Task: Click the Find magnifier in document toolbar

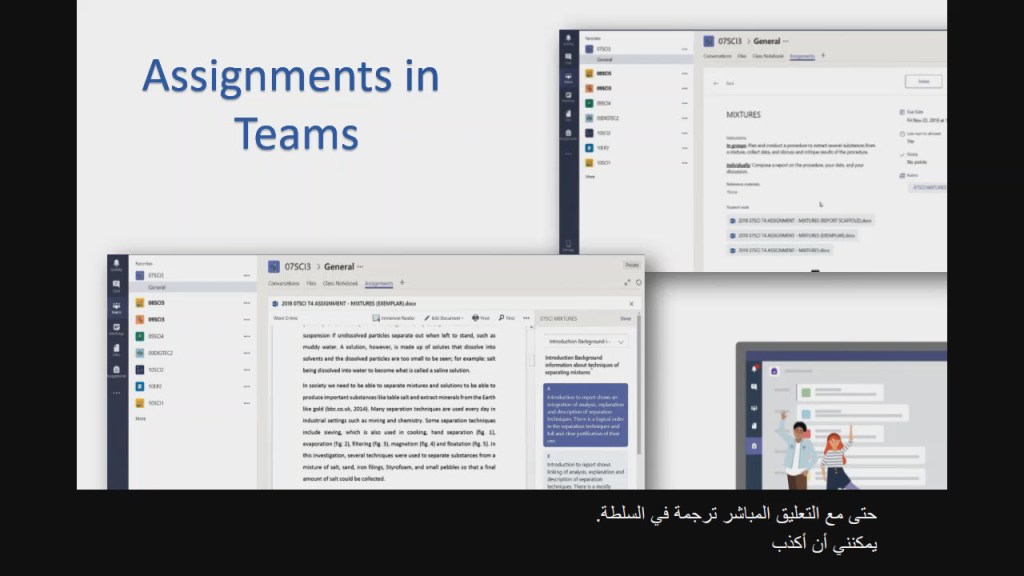Action: [x=506, y=318]
